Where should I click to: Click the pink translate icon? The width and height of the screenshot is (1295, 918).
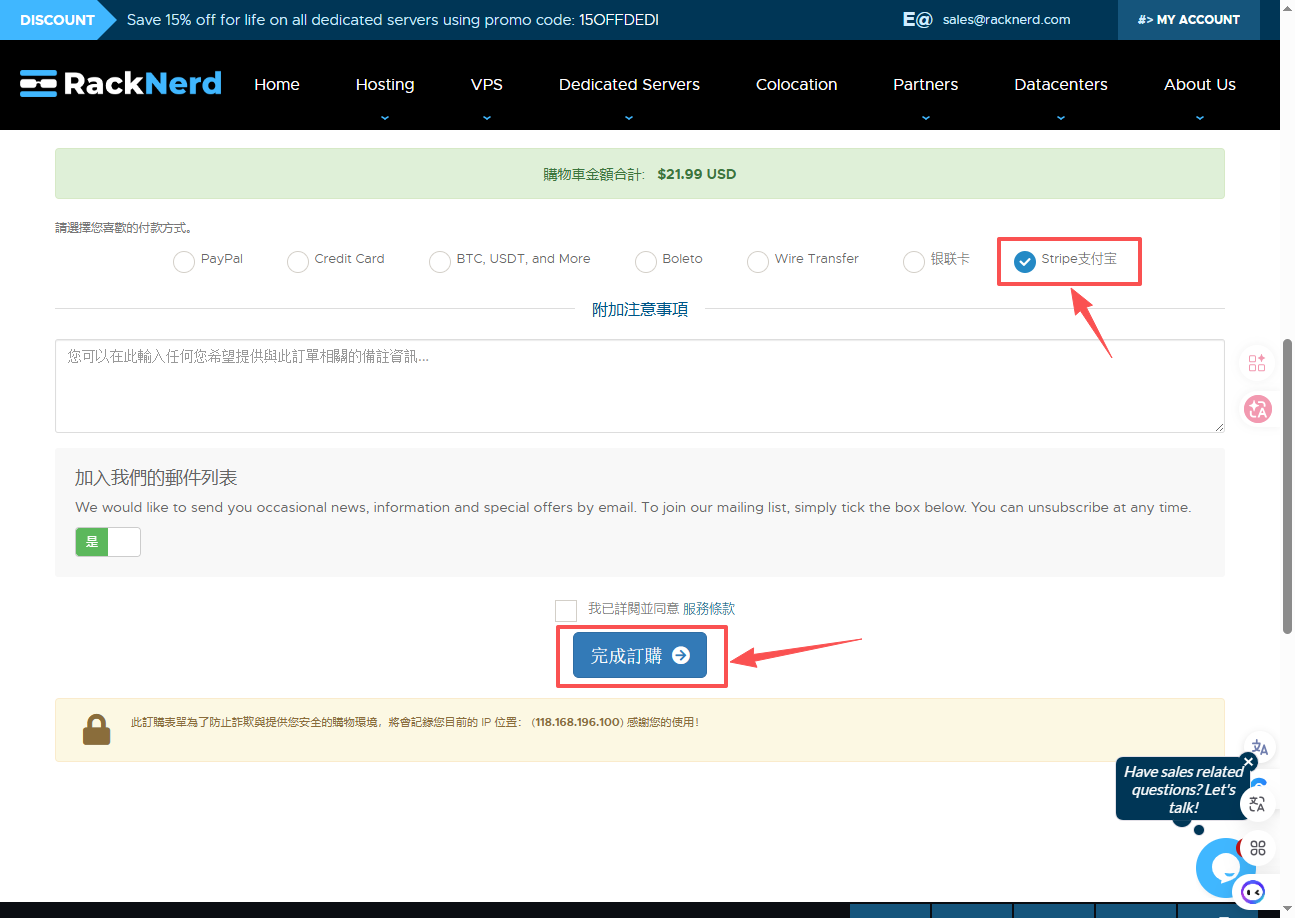[1257, 409]
